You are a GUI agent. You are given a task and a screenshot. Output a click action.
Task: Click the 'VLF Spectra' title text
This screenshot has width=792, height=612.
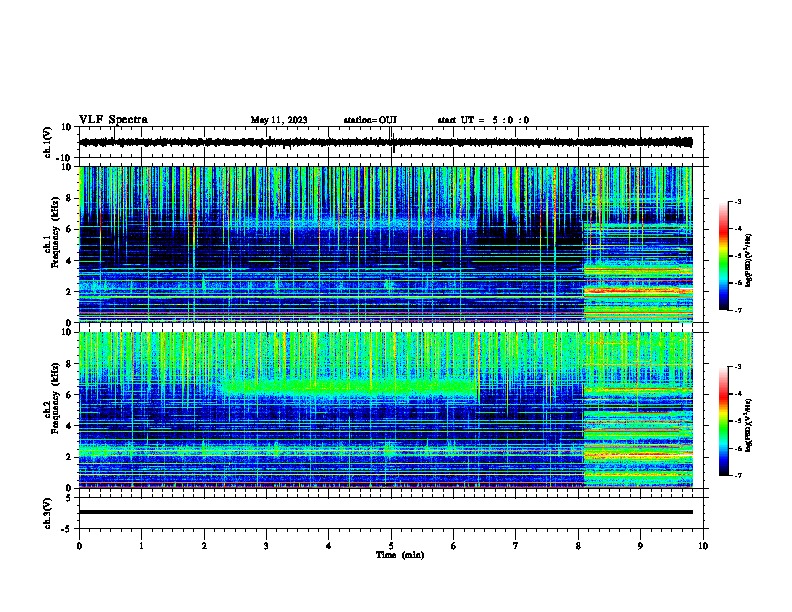113,120
